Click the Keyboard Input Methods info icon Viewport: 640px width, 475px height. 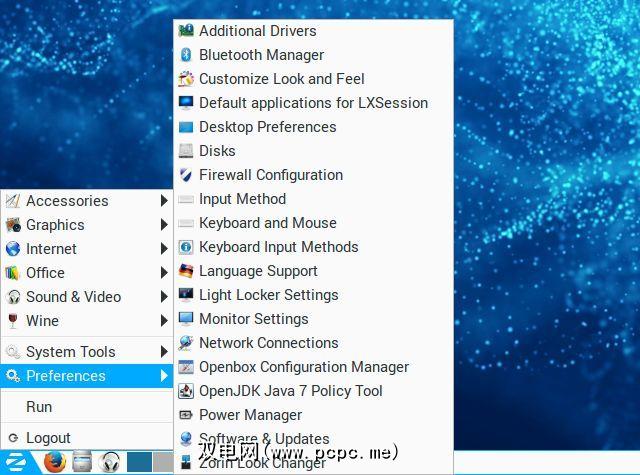(186, 247)
